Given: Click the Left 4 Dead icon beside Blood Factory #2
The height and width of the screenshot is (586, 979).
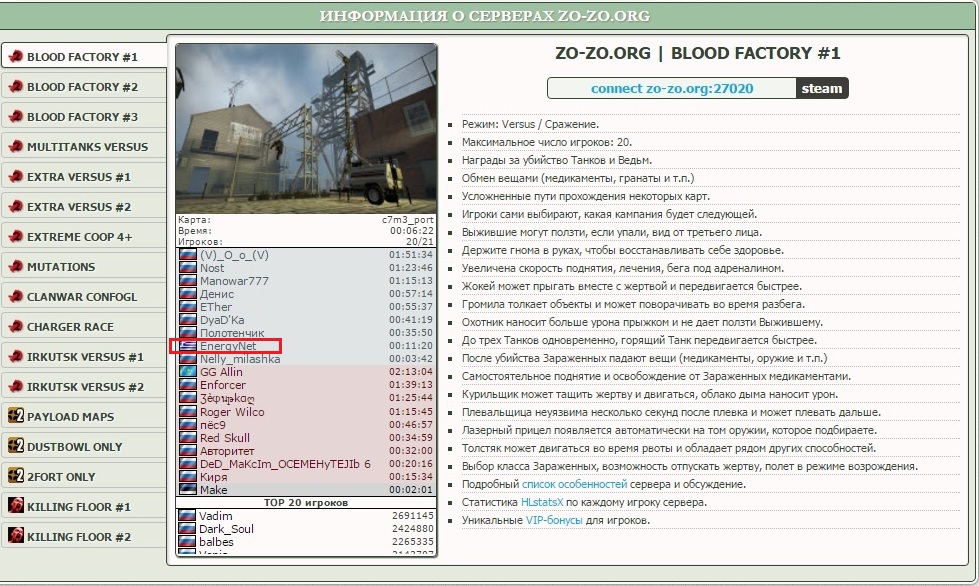Looking at the screenshot, I should pyautogui.click(x=16, y=87).
